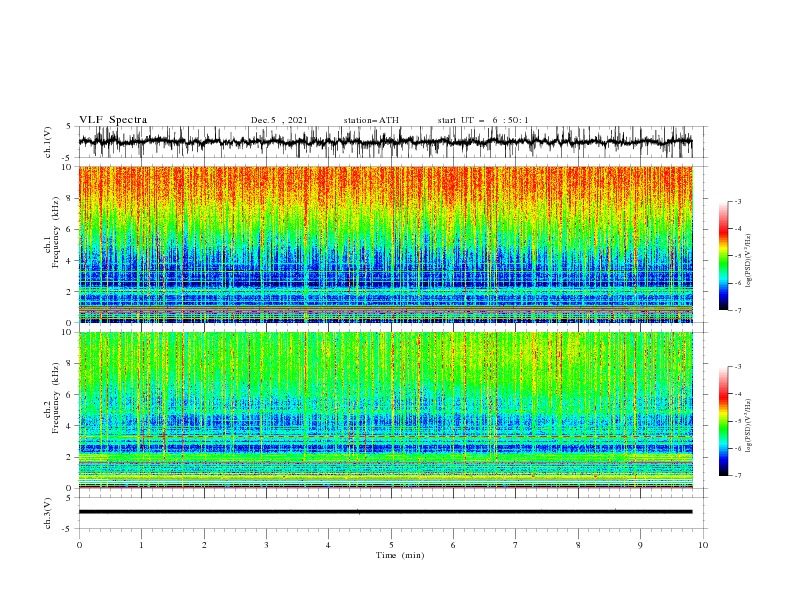Click inside the ch.2 spectrogram panel
Viewport: 792px width, 612px height.
coord(385,410)
